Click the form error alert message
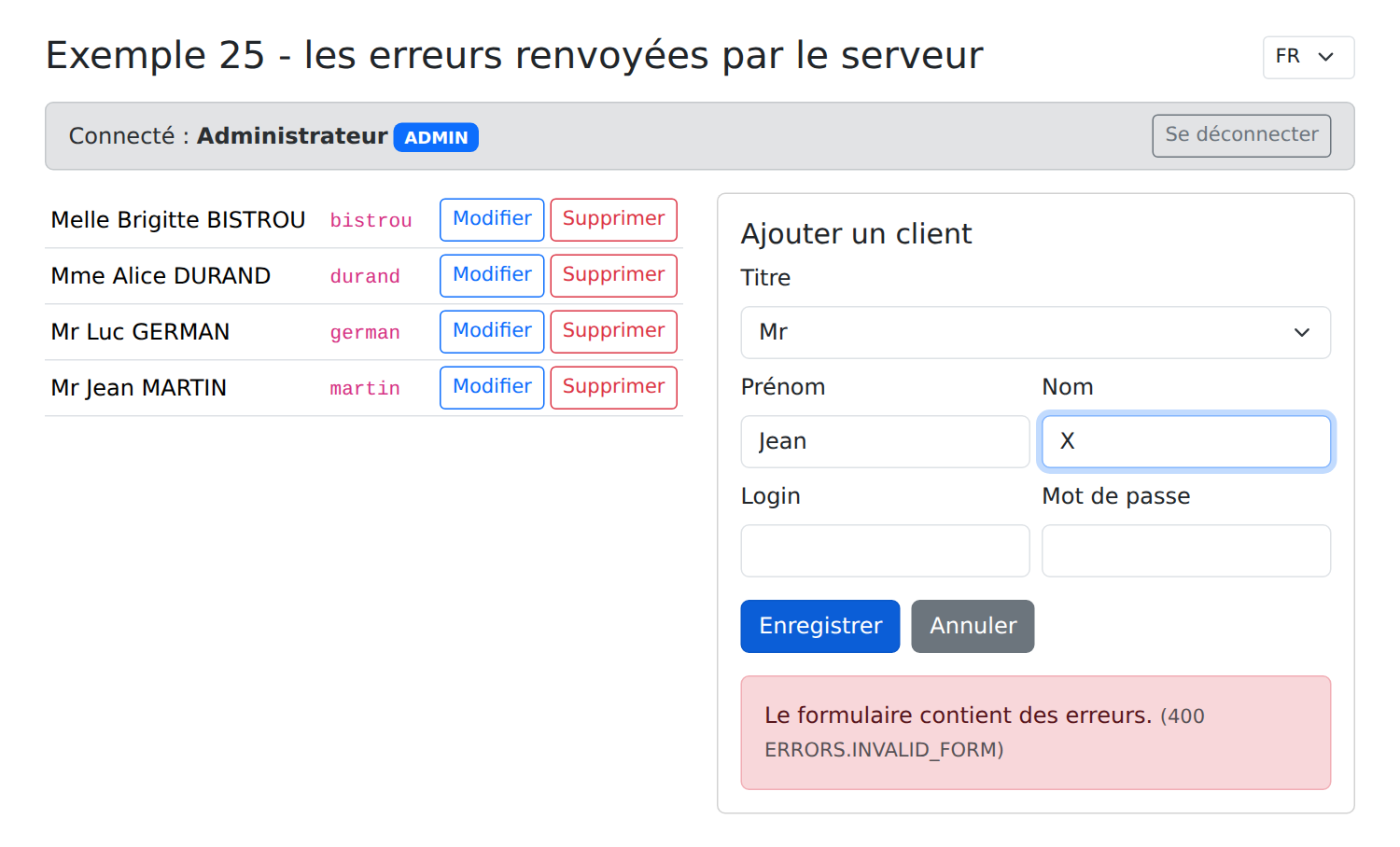 coord(1035,732)
